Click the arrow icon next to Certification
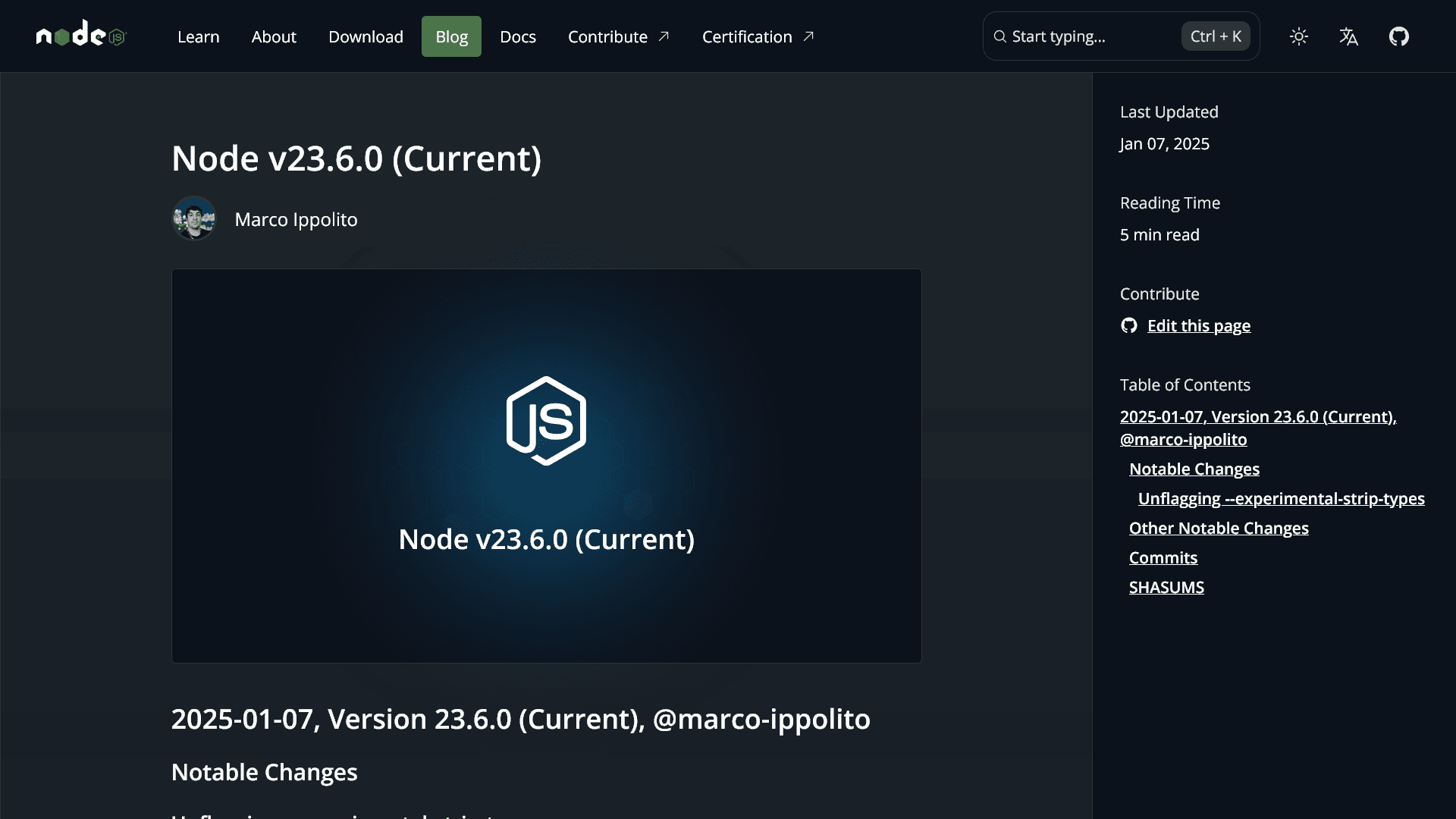 point(808,36)
